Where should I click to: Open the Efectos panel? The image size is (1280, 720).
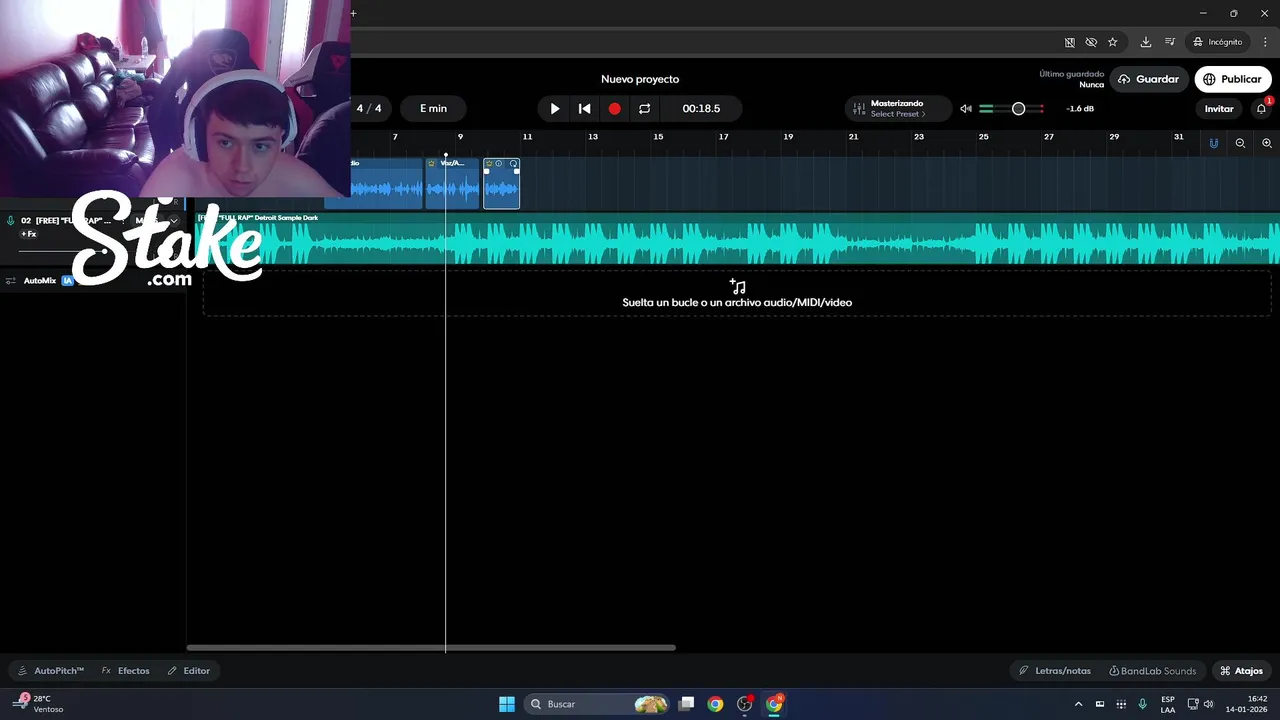(x=126, y=671)
